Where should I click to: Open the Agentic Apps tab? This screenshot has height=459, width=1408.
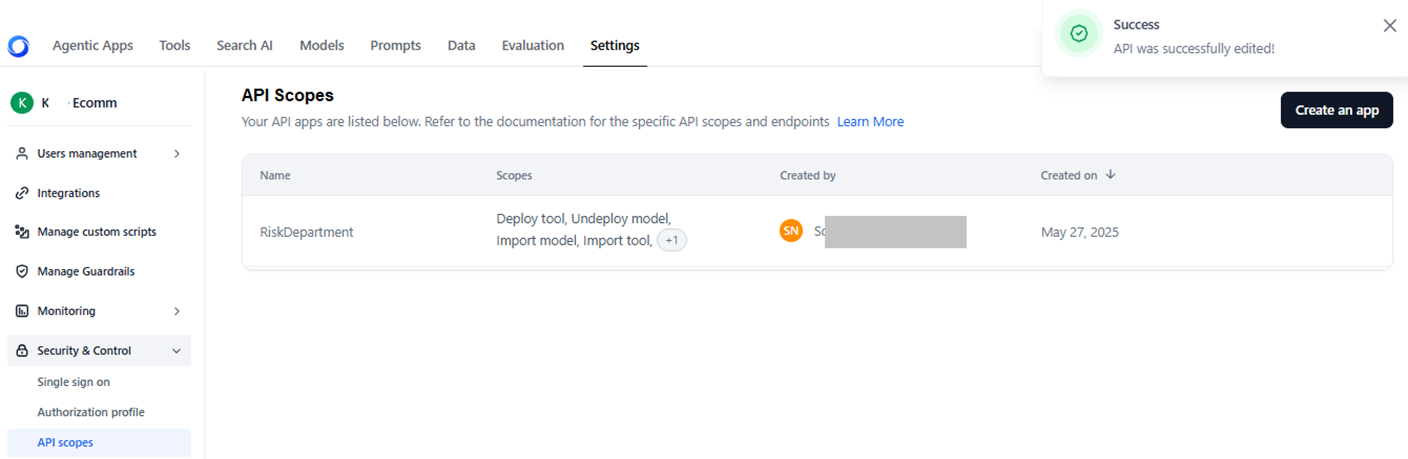tap(92, 46)
